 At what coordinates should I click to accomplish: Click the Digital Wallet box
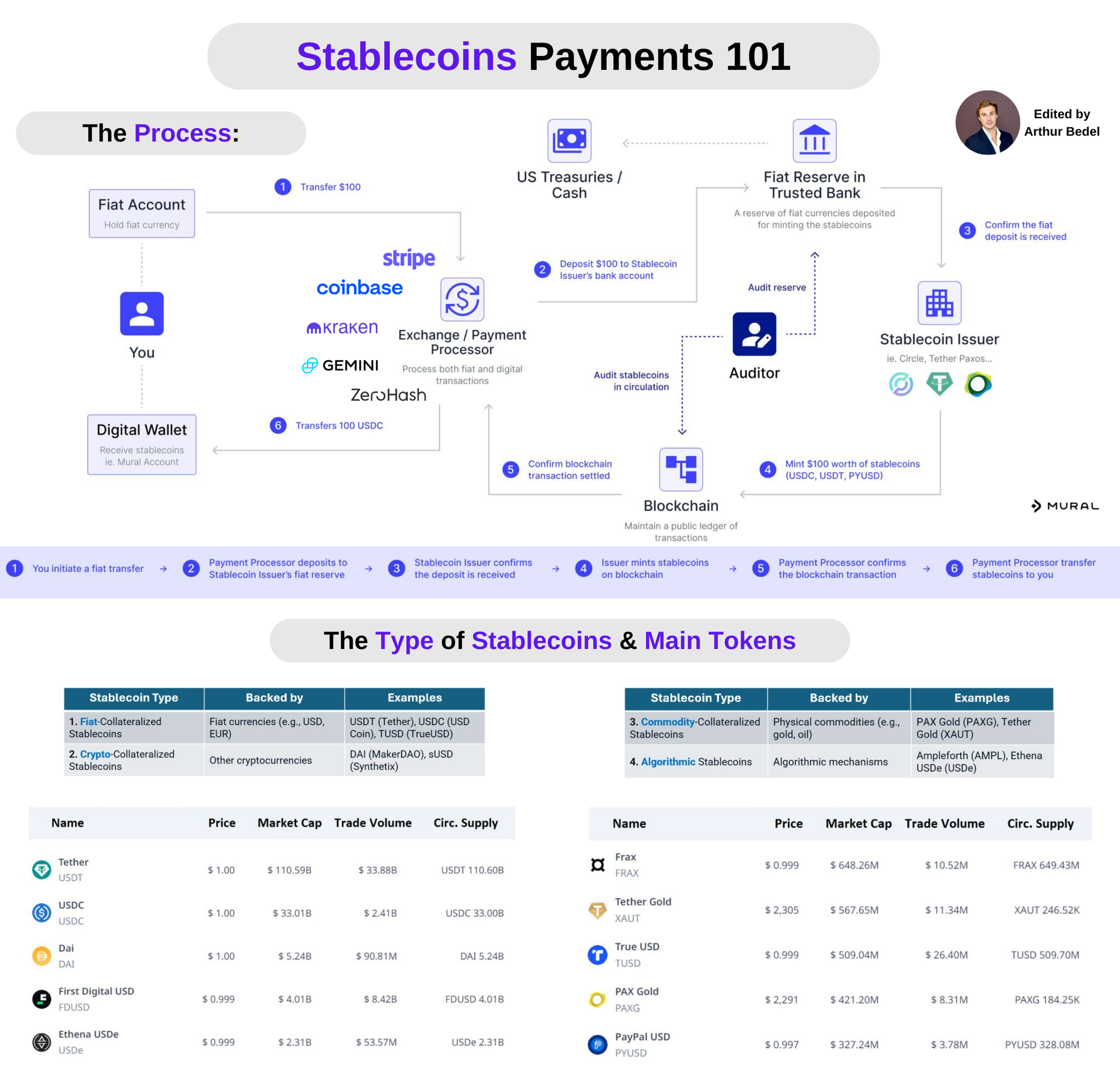[x=142, y=445]
